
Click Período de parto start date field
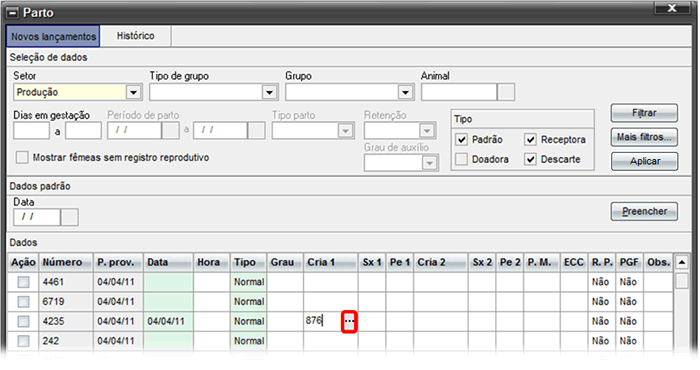pos(134,130)
